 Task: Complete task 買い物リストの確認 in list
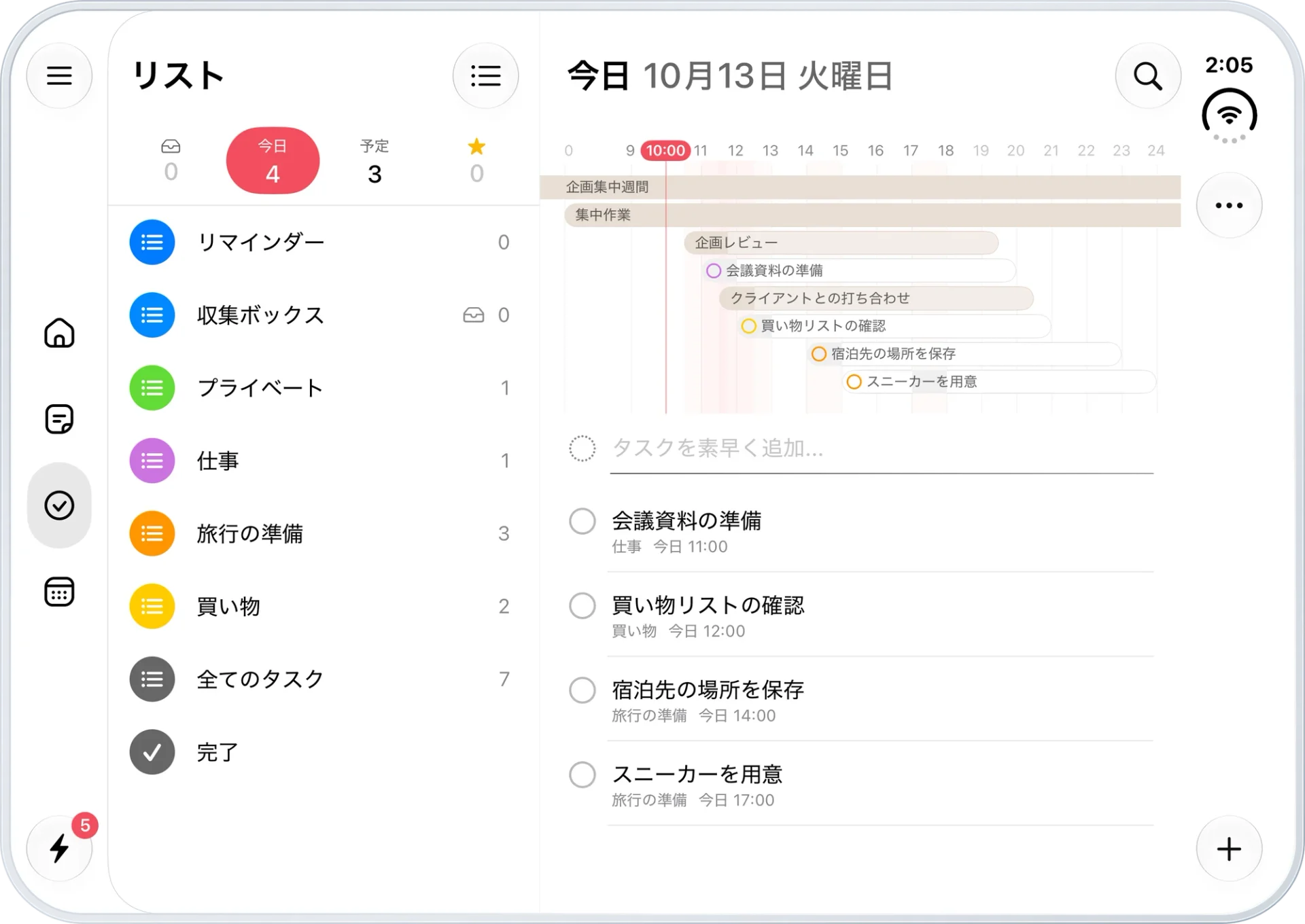click(x=582, y=605)
